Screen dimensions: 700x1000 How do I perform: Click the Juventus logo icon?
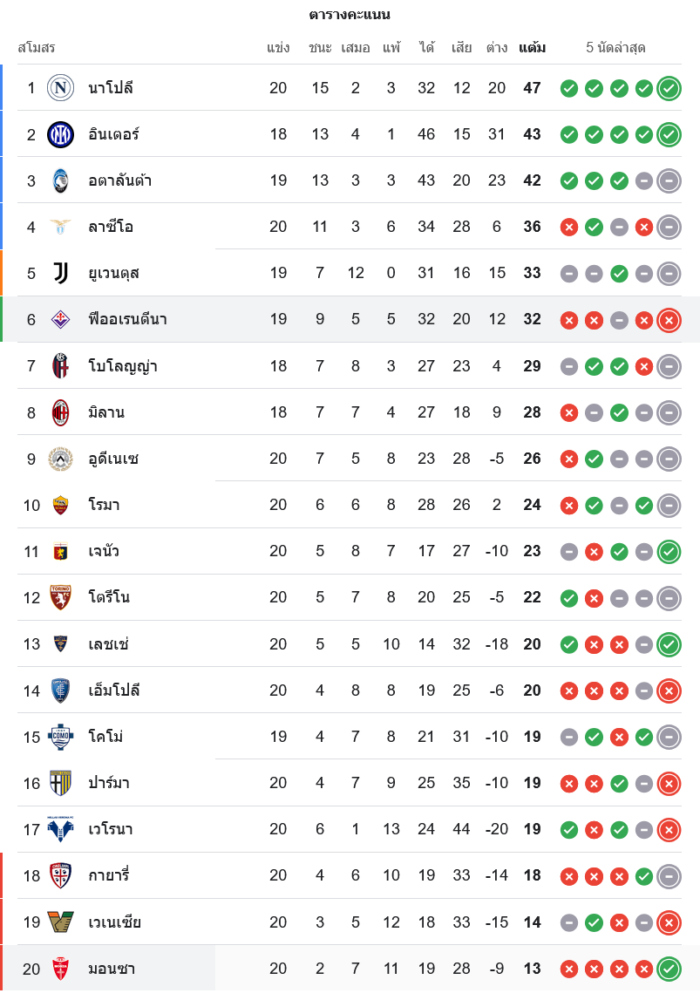(x=61, y=273)
